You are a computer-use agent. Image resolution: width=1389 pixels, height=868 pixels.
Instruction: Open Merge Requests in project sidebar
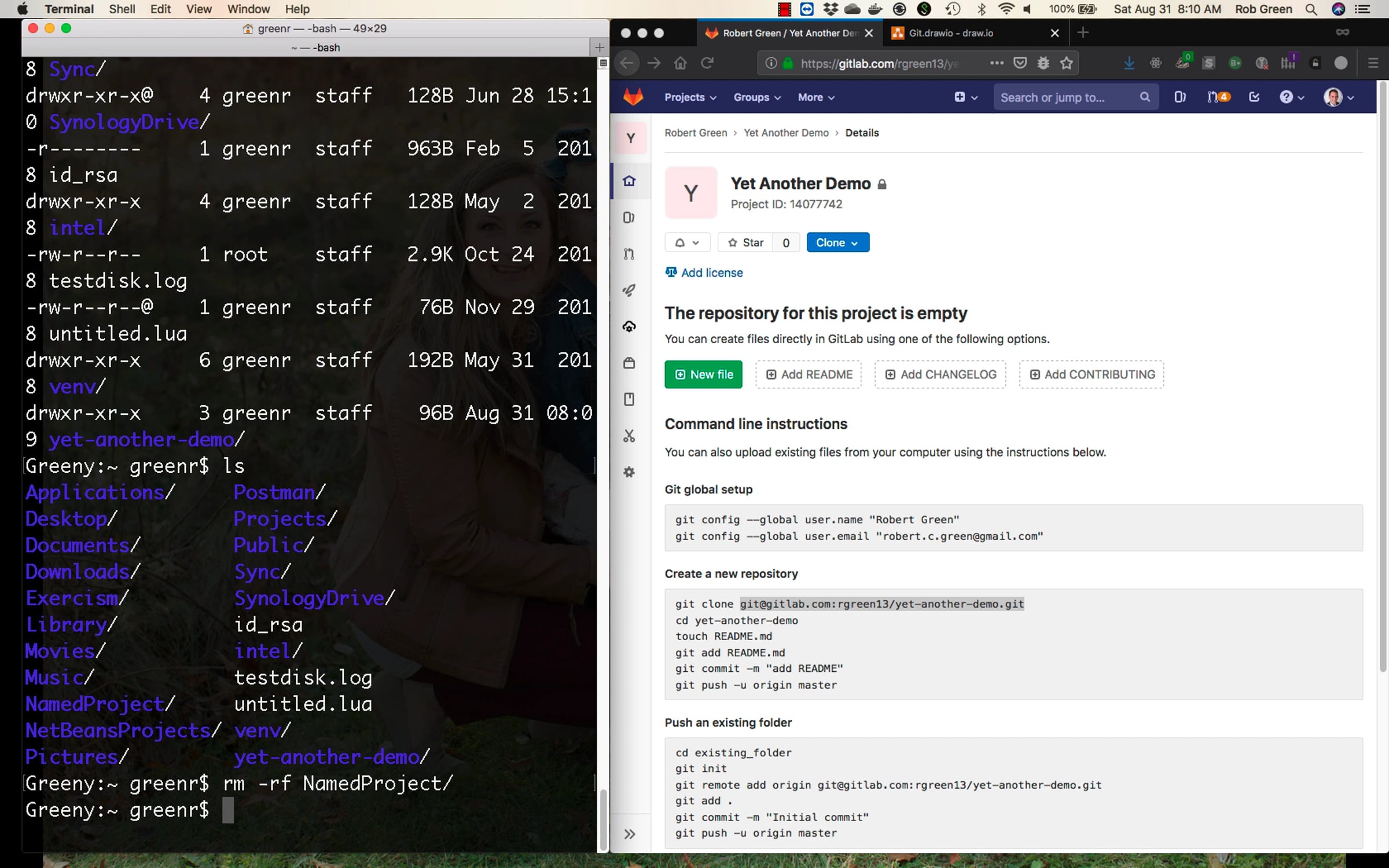(x=629, y=253)
